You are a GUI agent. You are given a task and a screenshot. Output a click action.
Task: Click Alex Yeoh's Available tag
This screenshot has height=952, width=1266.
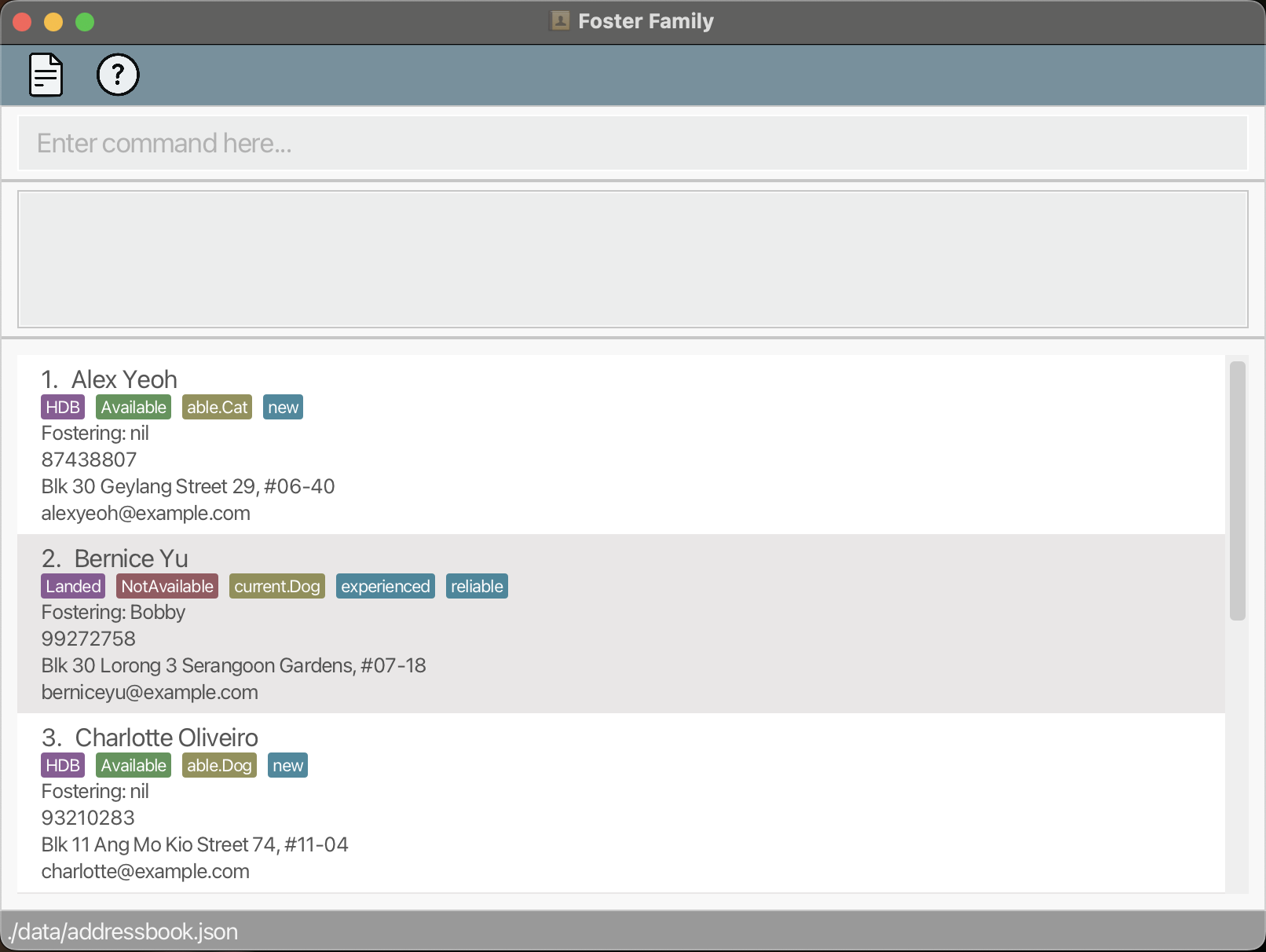pyautogui.click(x=134, y=407)
